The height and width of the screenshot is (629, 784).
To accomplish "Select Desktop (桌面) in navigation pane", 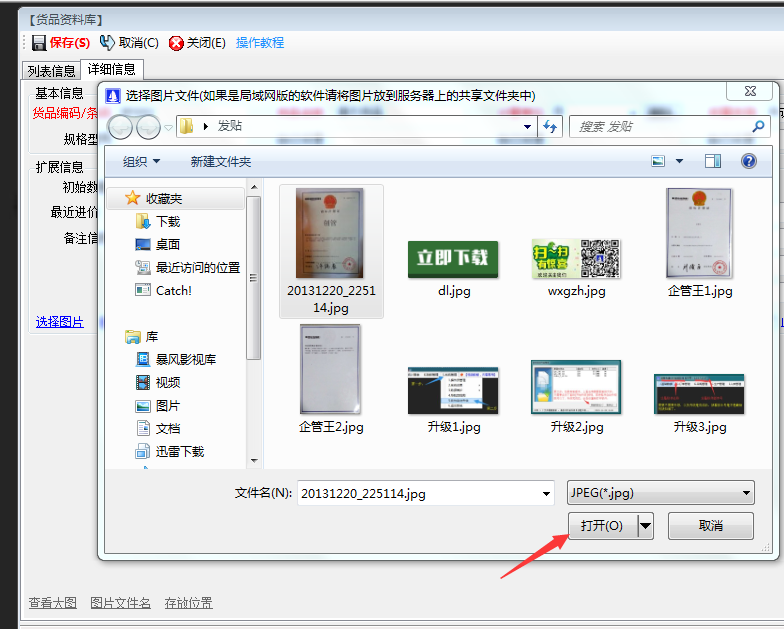I will tap(168, 244).
